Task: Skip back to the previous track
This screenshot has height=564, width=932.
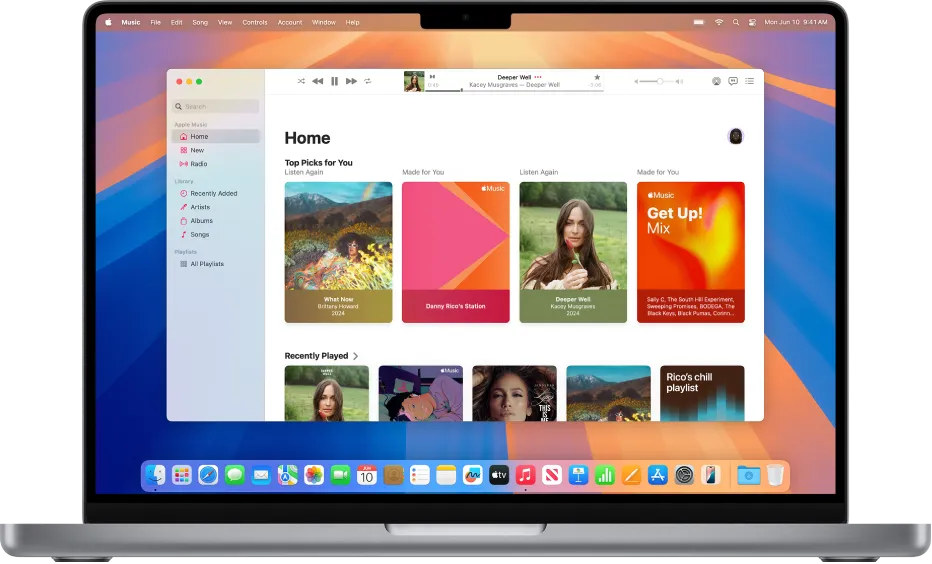Action: (318, 81)
